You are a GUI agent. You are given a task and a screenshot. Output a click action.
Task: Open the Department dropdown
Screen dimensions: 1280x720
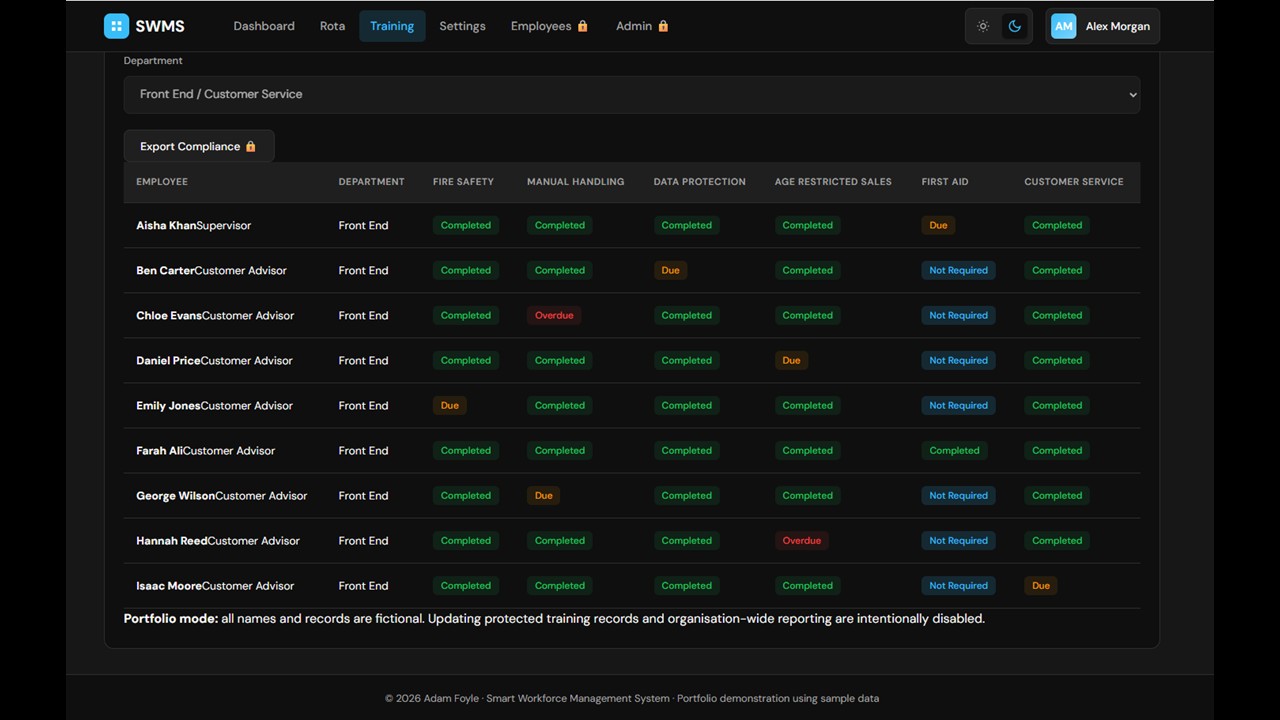632,94
